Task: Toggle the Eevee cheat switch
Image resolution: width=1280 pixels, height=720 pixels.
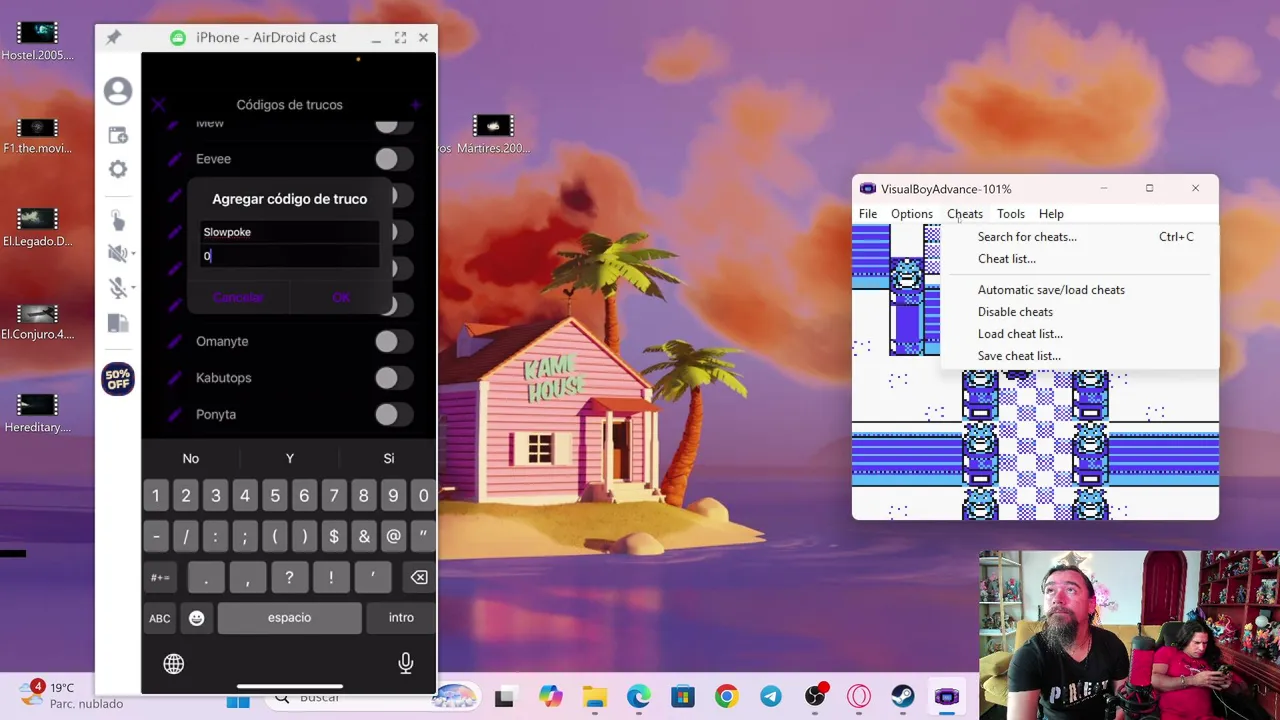Action: pyautogui.click(x=393, y=159)
